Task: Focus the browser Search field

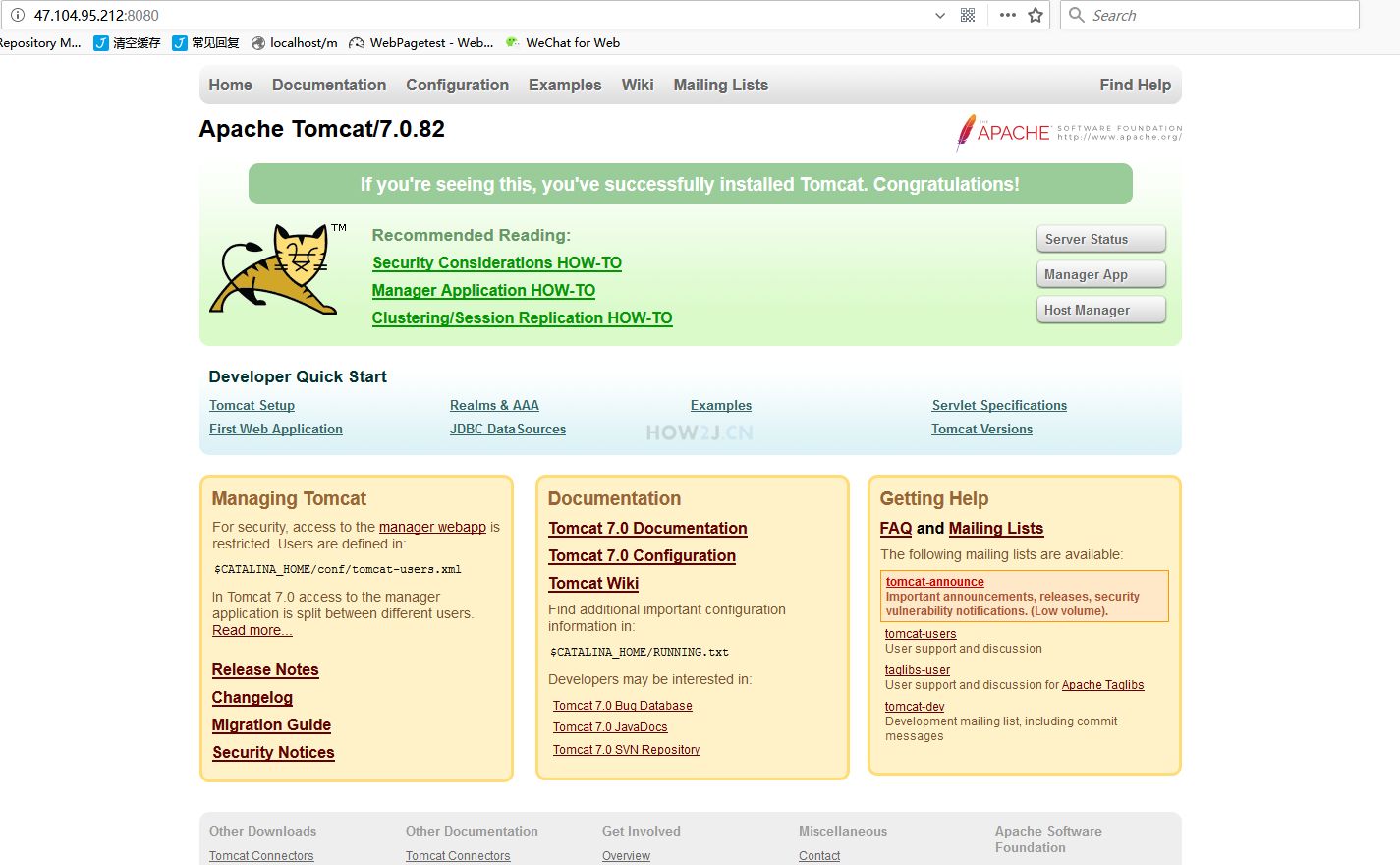Action: click(1209, 15)
